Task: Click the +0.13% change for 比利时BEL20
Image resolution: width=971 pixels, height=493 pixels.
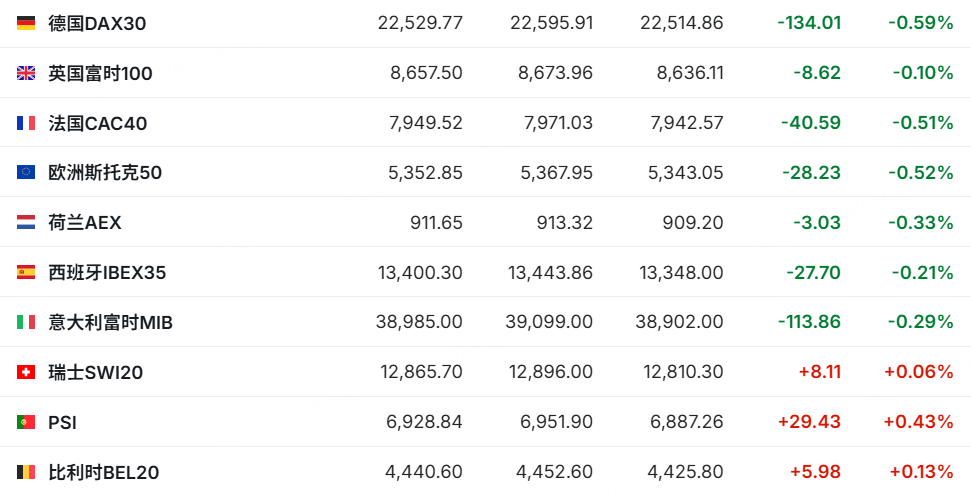Action: pos(921,472)
